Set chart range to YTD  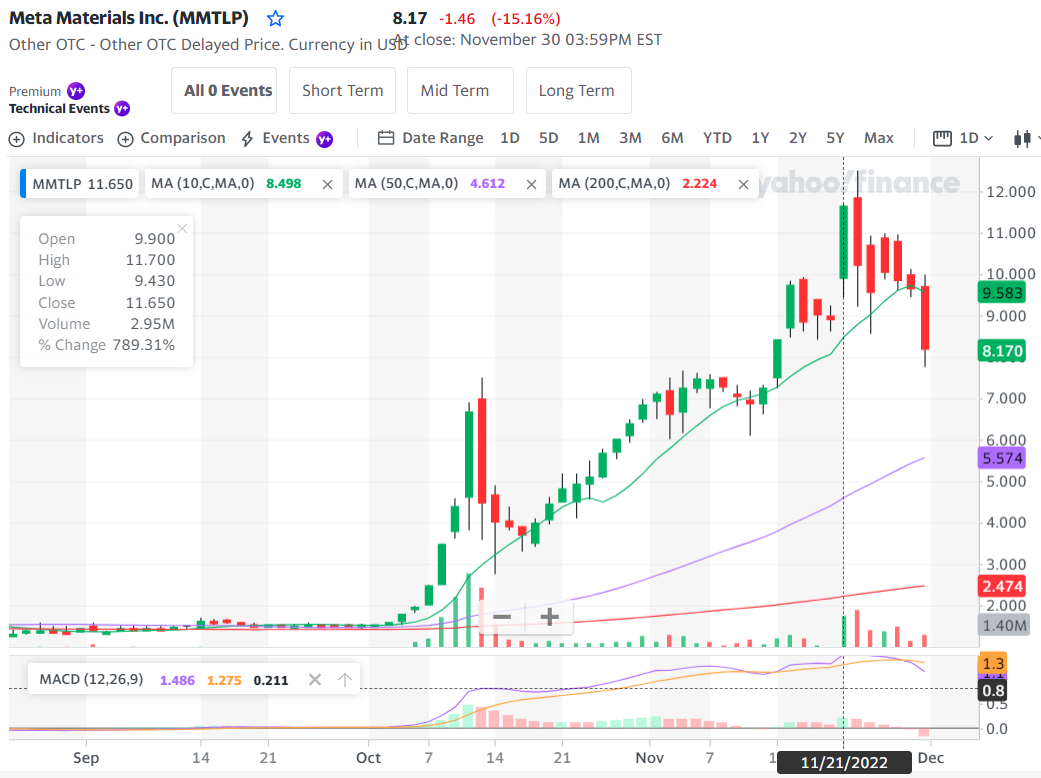[717, 138]
